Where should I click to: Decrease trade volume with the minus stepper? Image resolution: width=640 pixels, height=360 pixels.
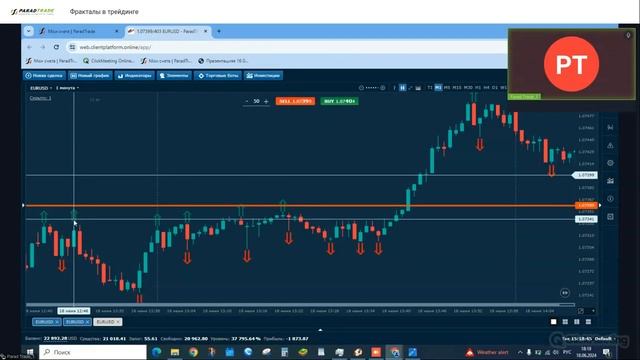click(247, 101)
